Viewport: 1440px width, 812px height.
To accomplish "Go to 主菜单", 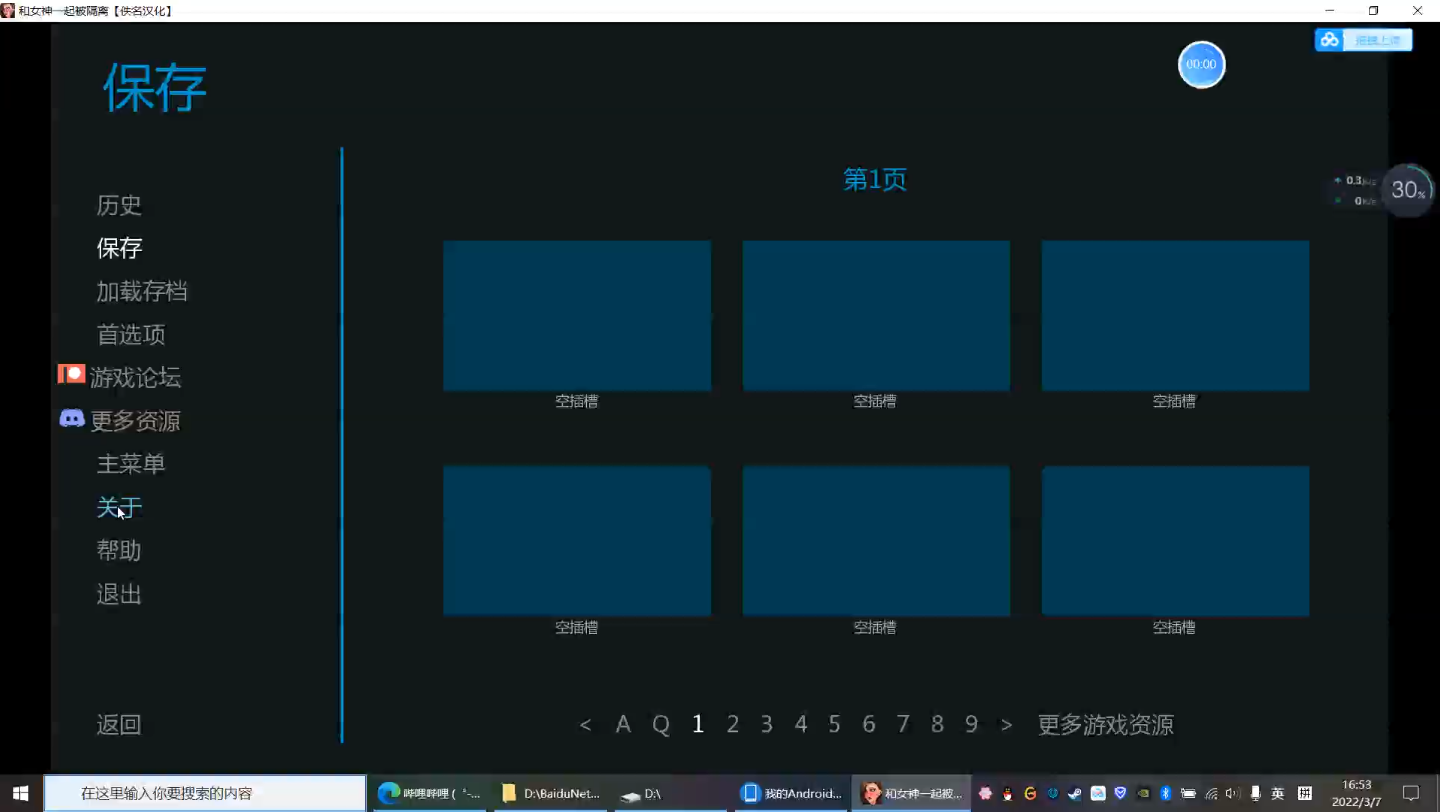I will coord(131,464).
